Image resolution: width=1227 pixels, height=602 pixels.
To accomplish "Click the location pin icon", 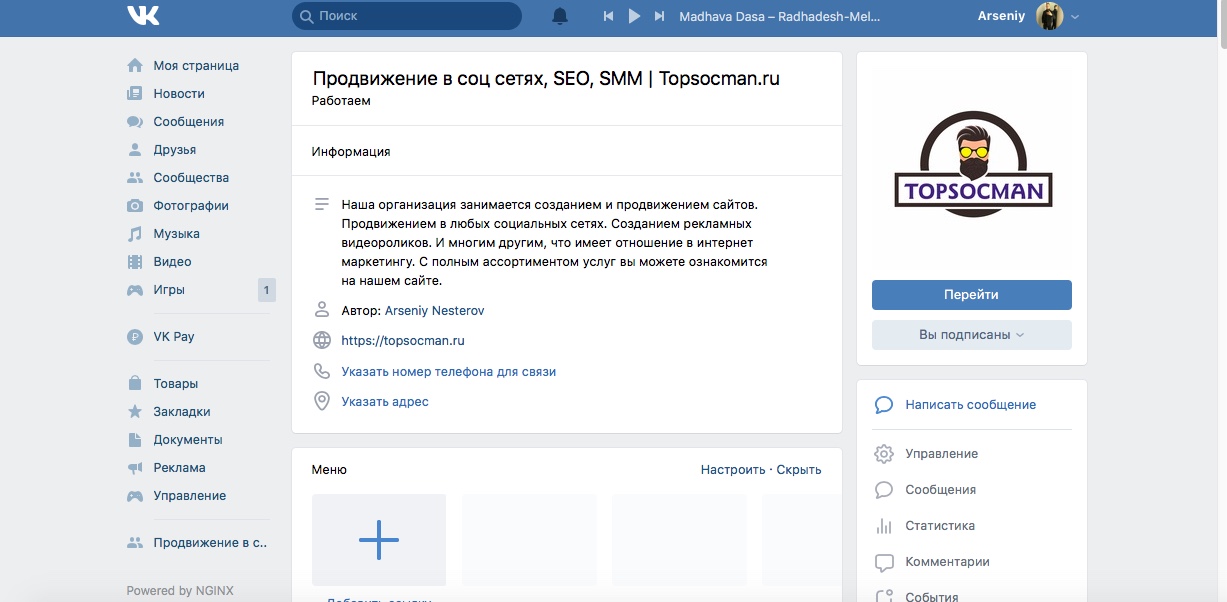I will click(x=322, y=401).
